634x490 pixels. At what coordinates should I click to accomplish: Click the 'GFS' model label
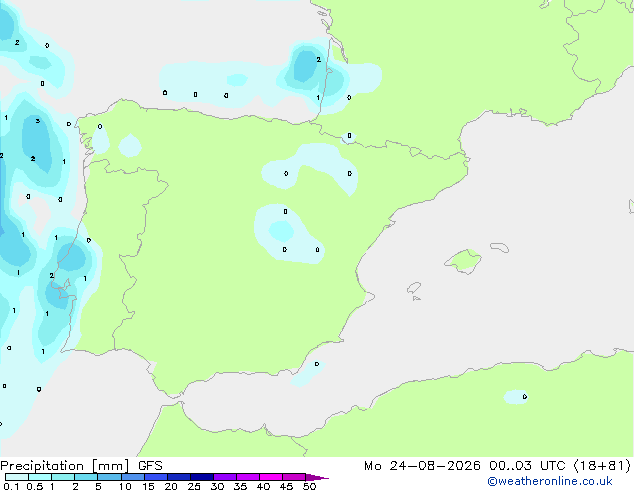click(x=150, y=466)
